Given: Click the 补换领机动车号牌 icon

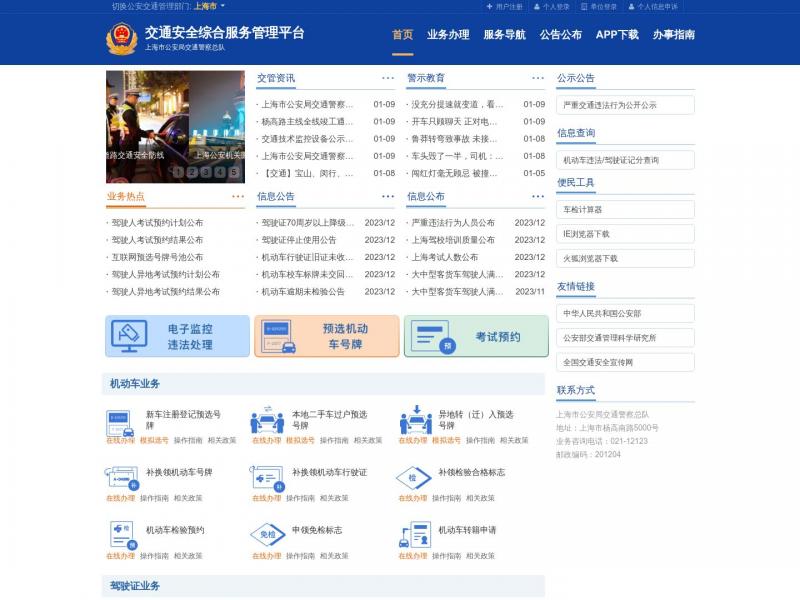Looking at the screenshot, I should coord(121,478).
